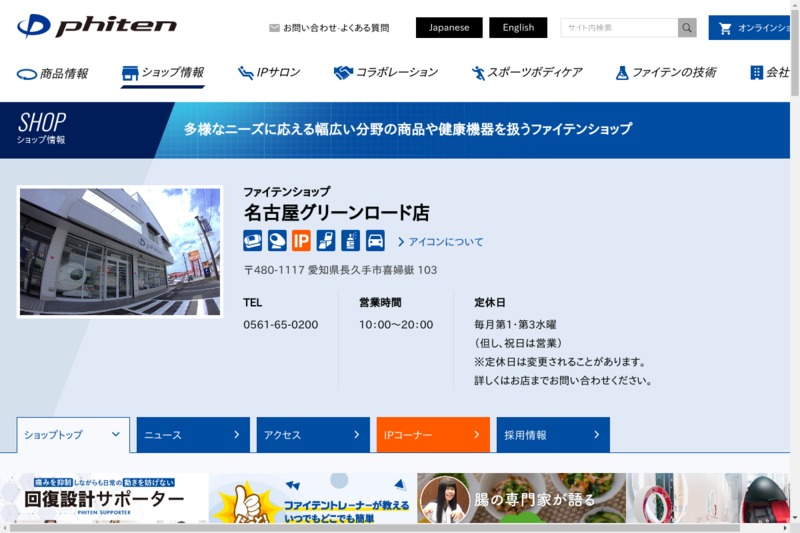
Task: Open スポーツボディケア menu
Action: click(x=527, y=73)
